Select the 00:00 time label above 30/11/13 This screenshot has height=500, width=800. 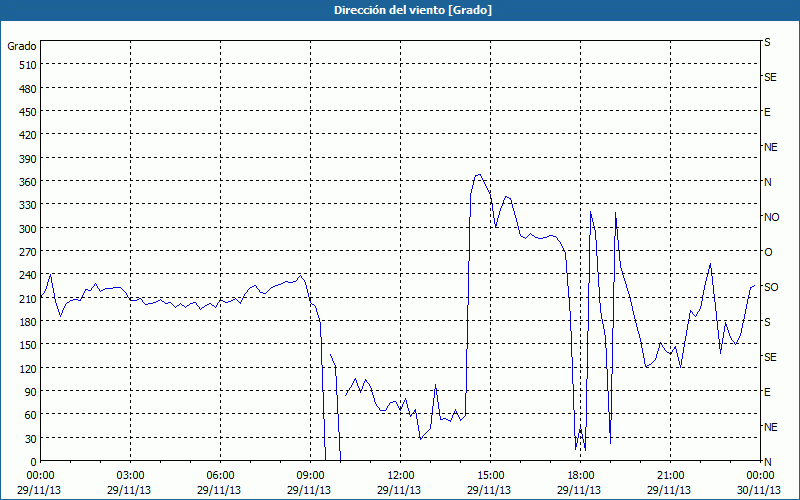(x=760, y=476)
